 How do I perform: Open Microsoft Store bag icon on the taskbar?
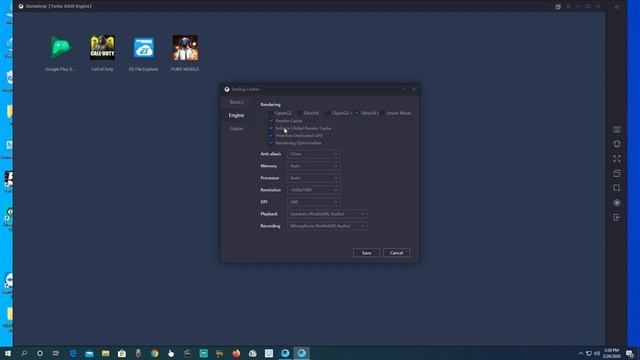122,353
